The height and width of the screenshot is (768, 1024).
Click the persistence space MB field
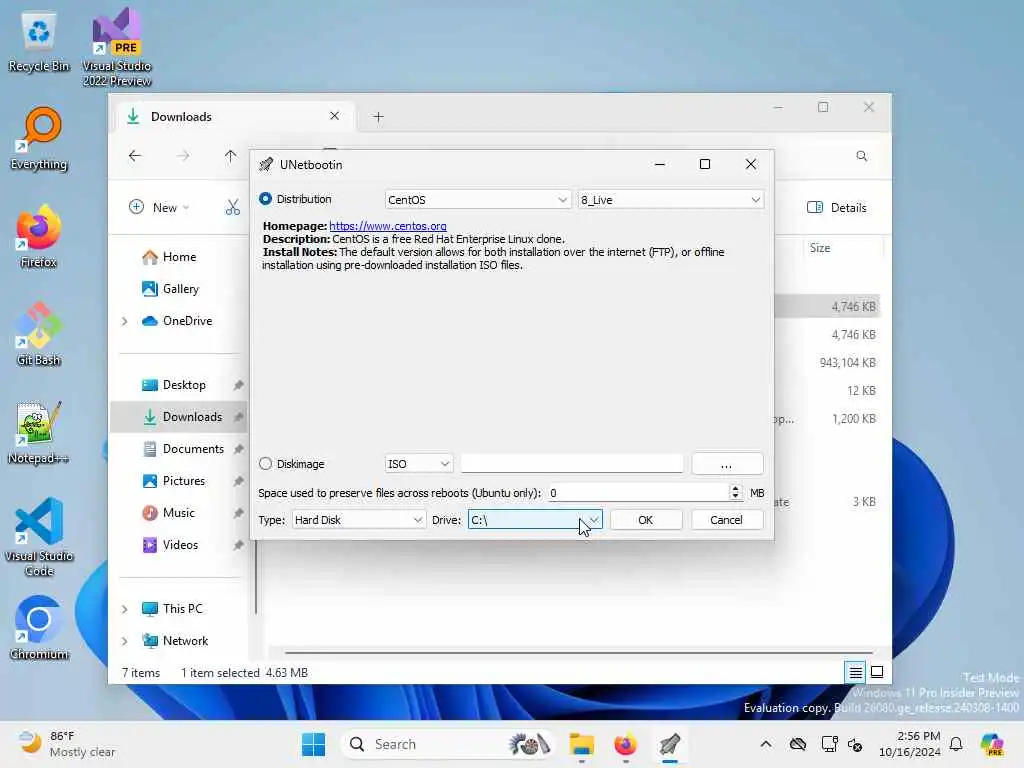(638, 493)
